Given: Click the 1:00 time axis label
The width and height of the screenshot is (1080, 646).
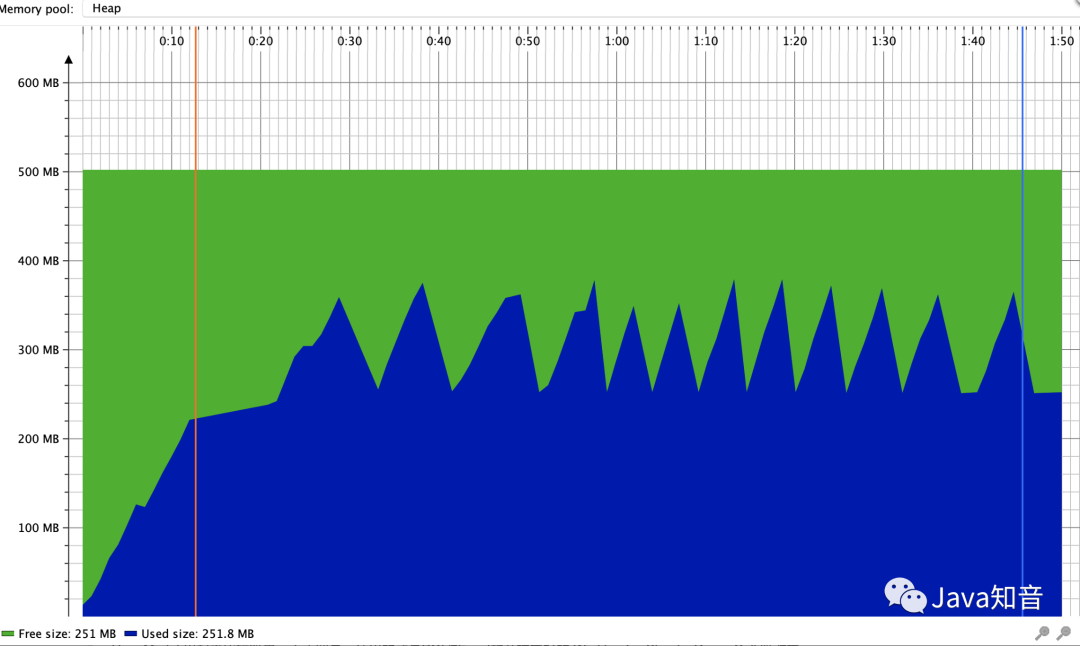Looking at the screenshot, I should pos(616,41).
